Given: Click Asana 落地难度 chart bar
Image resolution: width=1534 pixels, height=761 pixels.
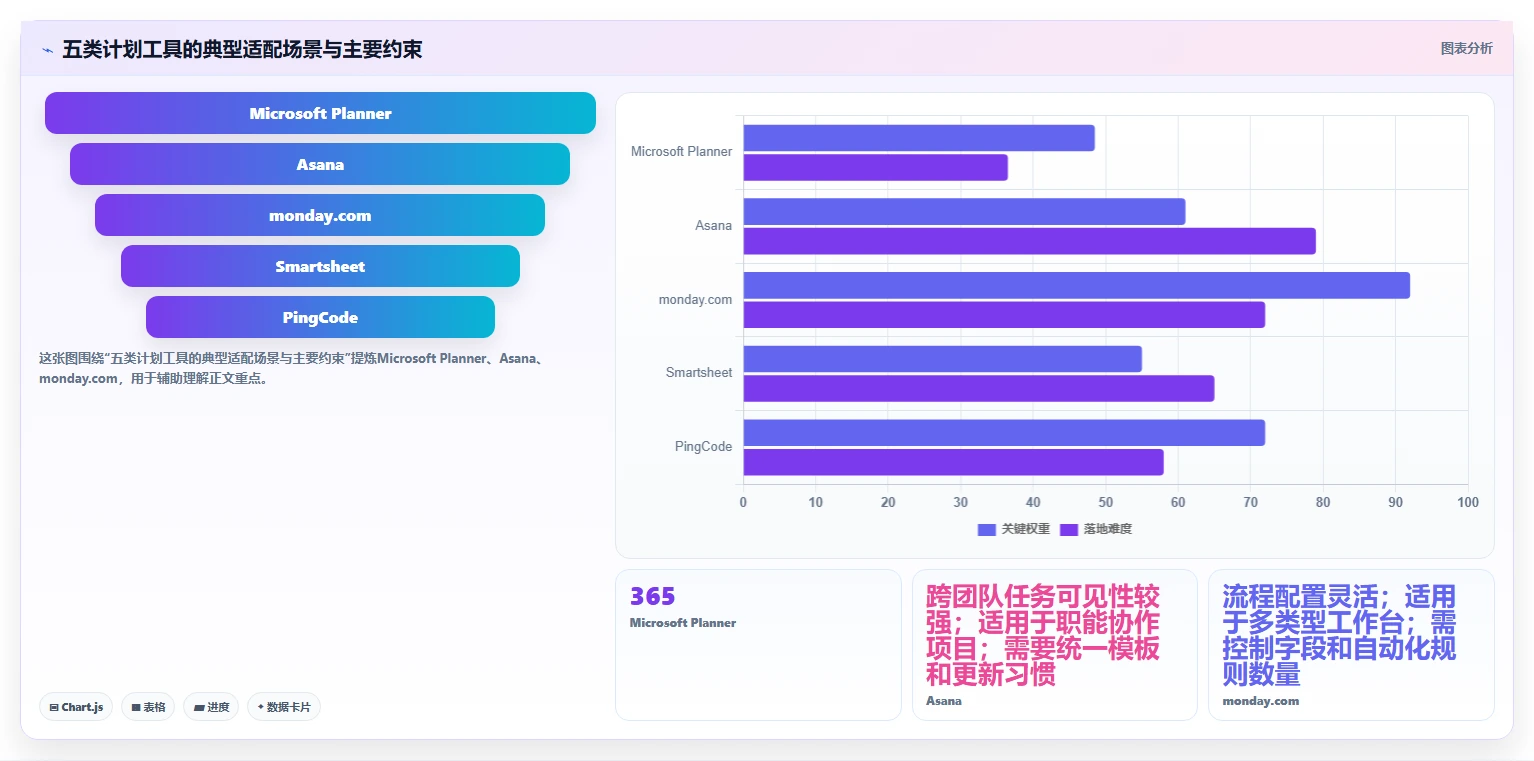Looking at the screenshot, I should pos(1029,241).
